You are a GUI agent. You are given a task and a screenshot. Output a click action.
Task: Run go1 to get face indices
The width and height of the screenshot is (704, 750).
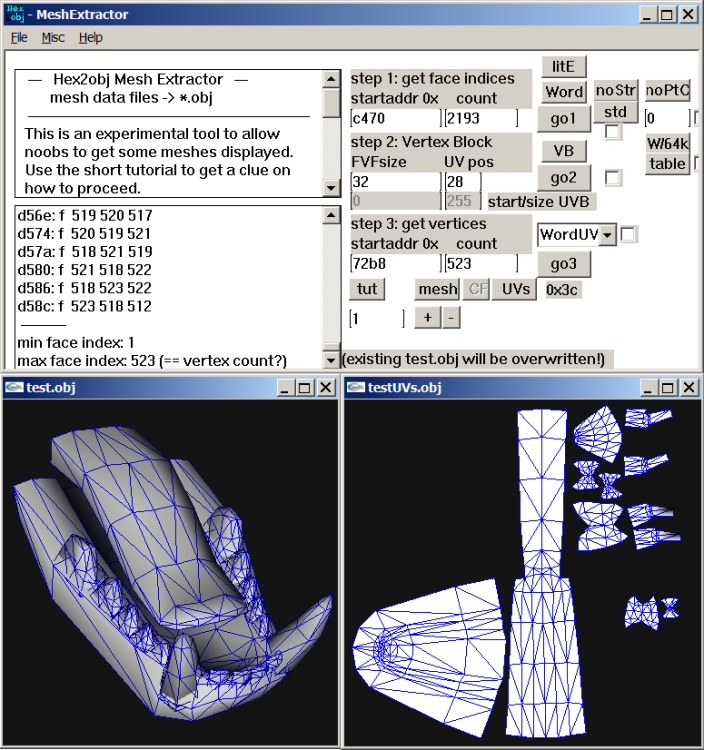[x=563, y=118]
